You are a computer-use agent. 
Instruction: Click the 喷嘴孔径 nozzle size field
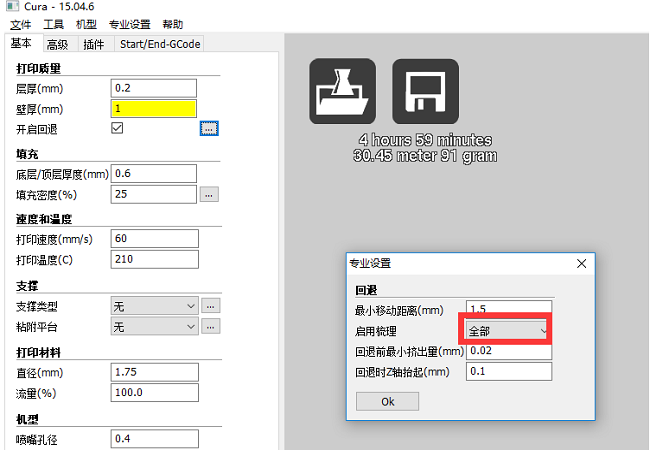click(x=155, y=439)
